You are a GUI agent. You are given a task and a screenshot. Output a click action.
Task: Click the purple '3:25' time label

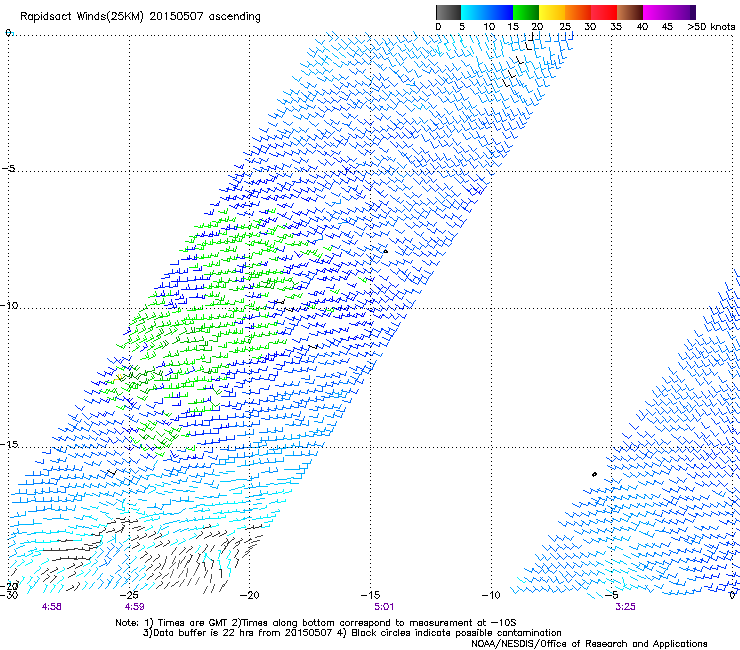pyautogui.click(x=625, y=607)
